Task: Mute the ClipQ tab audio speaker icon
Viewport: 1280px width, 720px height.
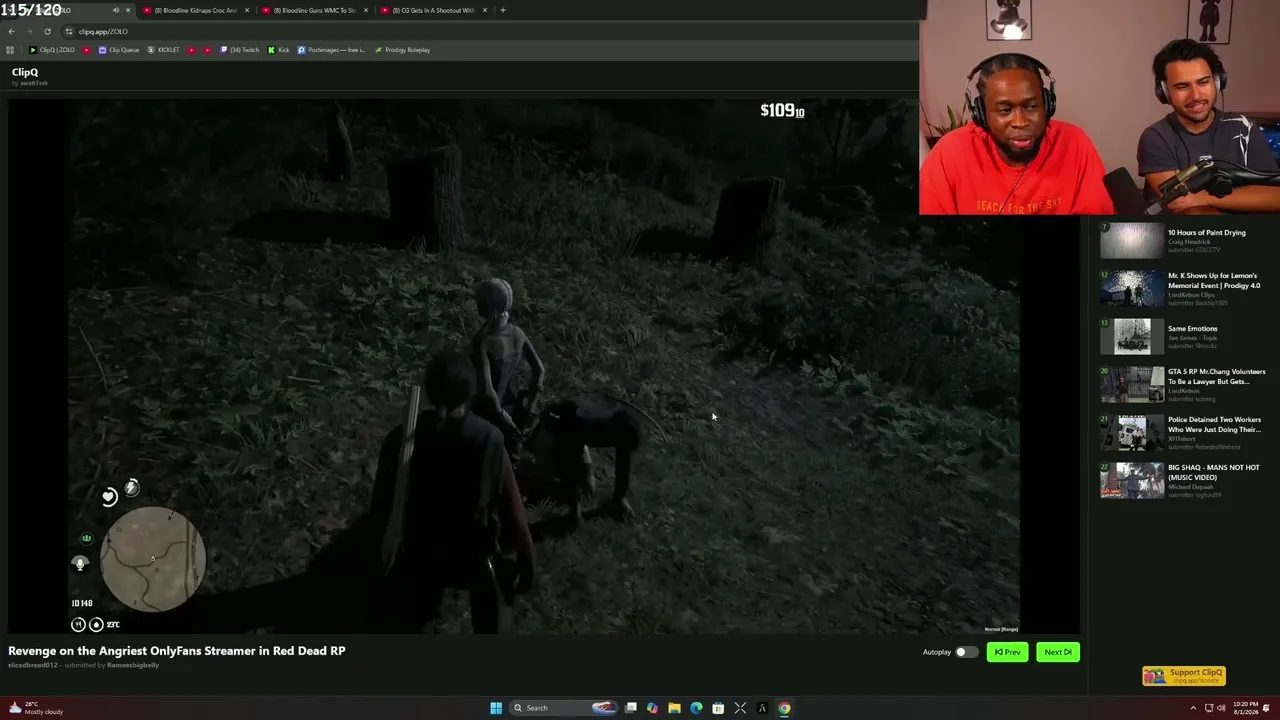Action: pos(116,10)
